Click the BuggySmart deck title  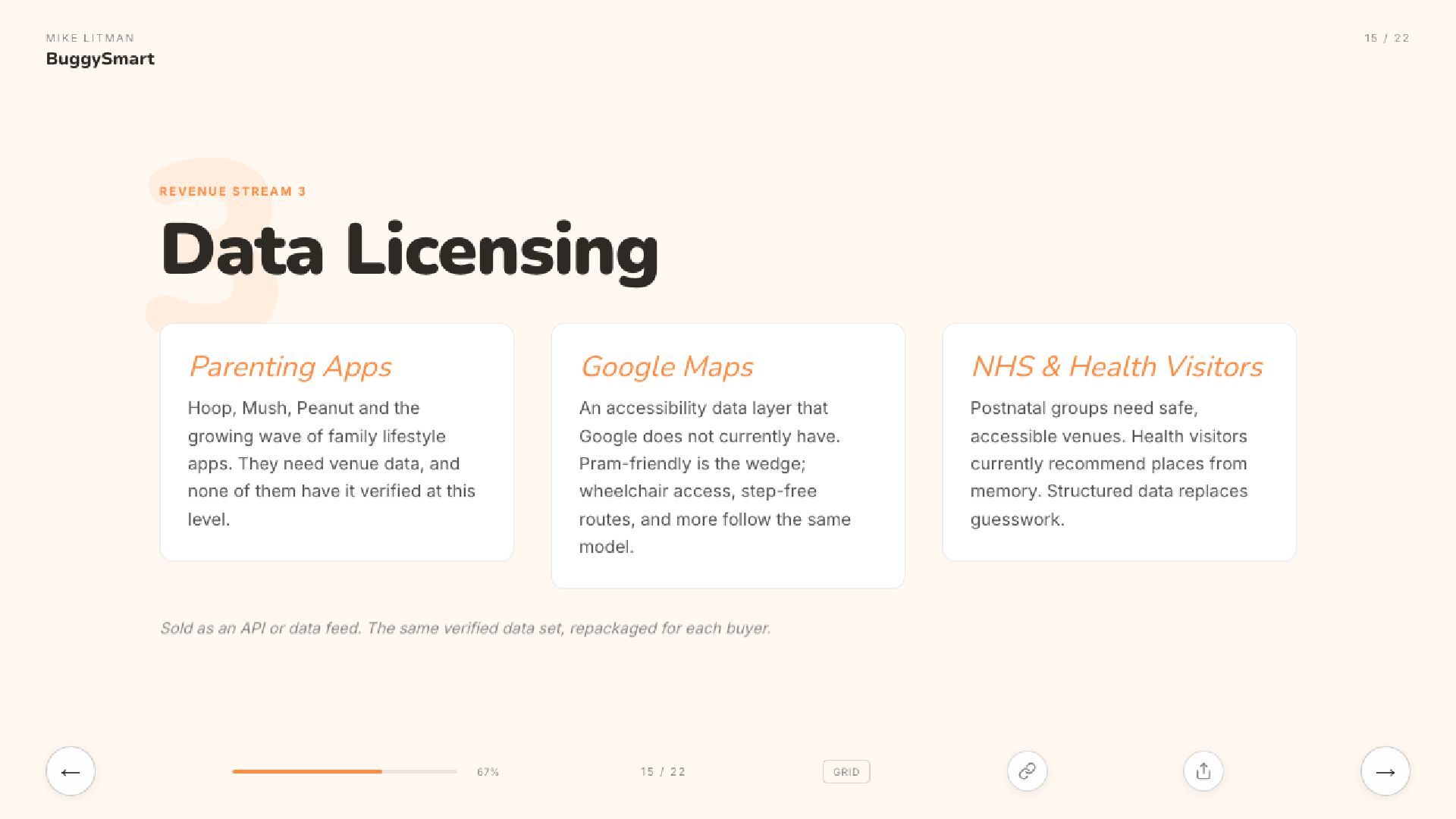tap(100, 59)
